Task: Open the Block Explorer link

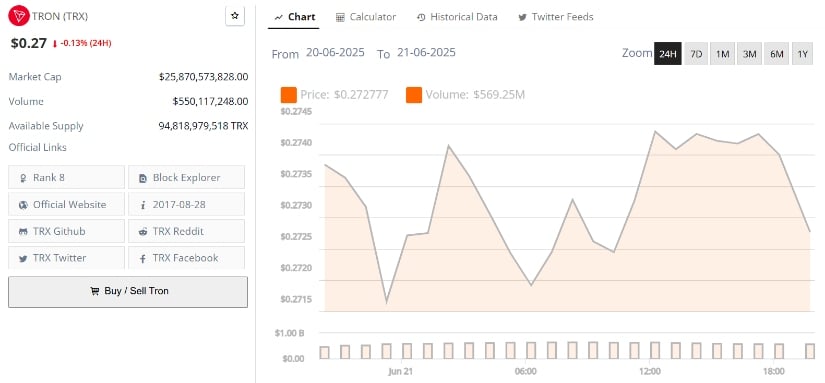Action: (186, 177)
